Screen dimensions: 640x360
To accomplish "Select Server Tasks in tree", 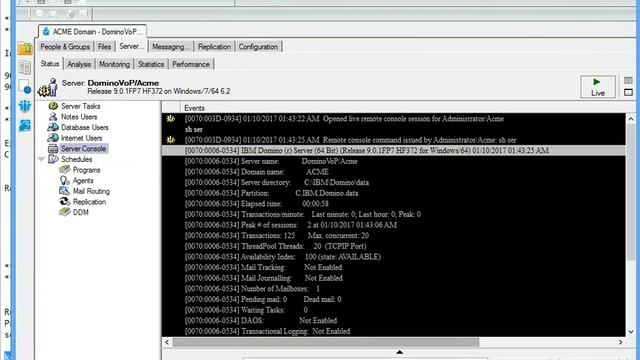I will coord(80,106).
